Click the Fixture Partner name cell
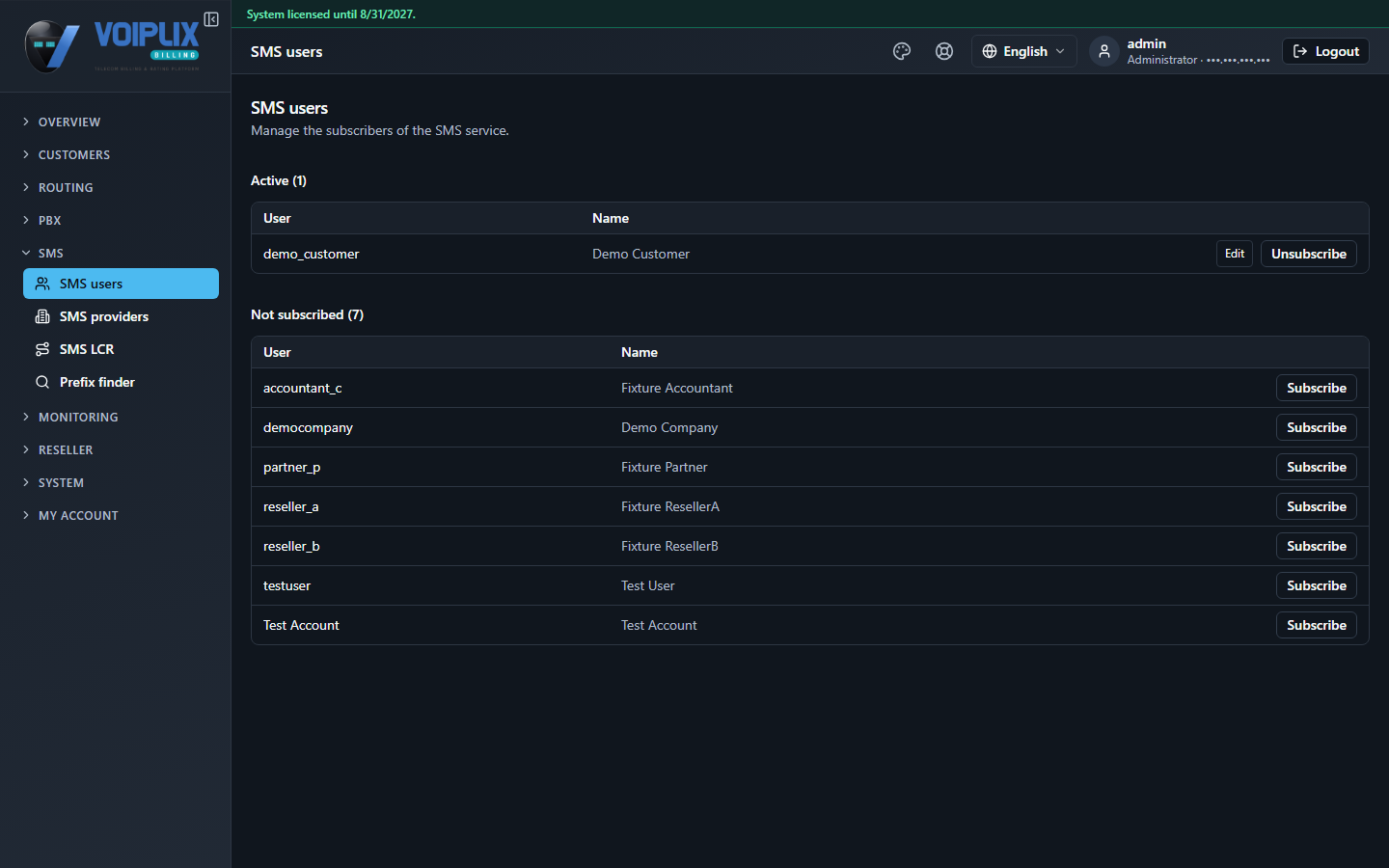This screenshot has width=1389, height=868. (x=665, y=467)
